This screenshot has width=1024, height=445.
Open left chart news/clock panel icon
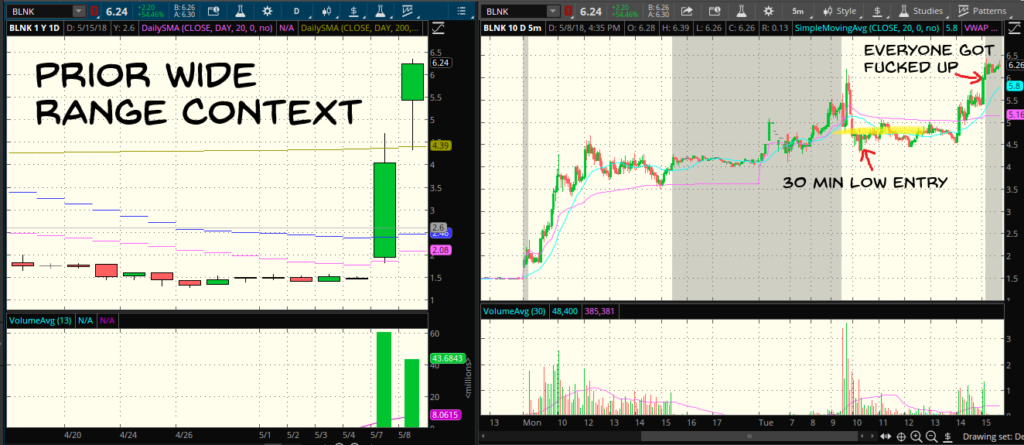tap(214, 11)
